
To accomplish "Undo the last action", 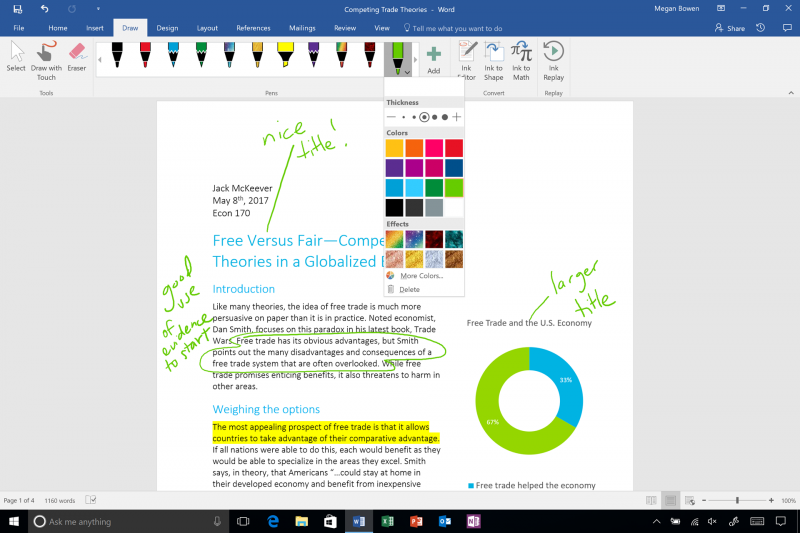I will (x=44, y=9).
